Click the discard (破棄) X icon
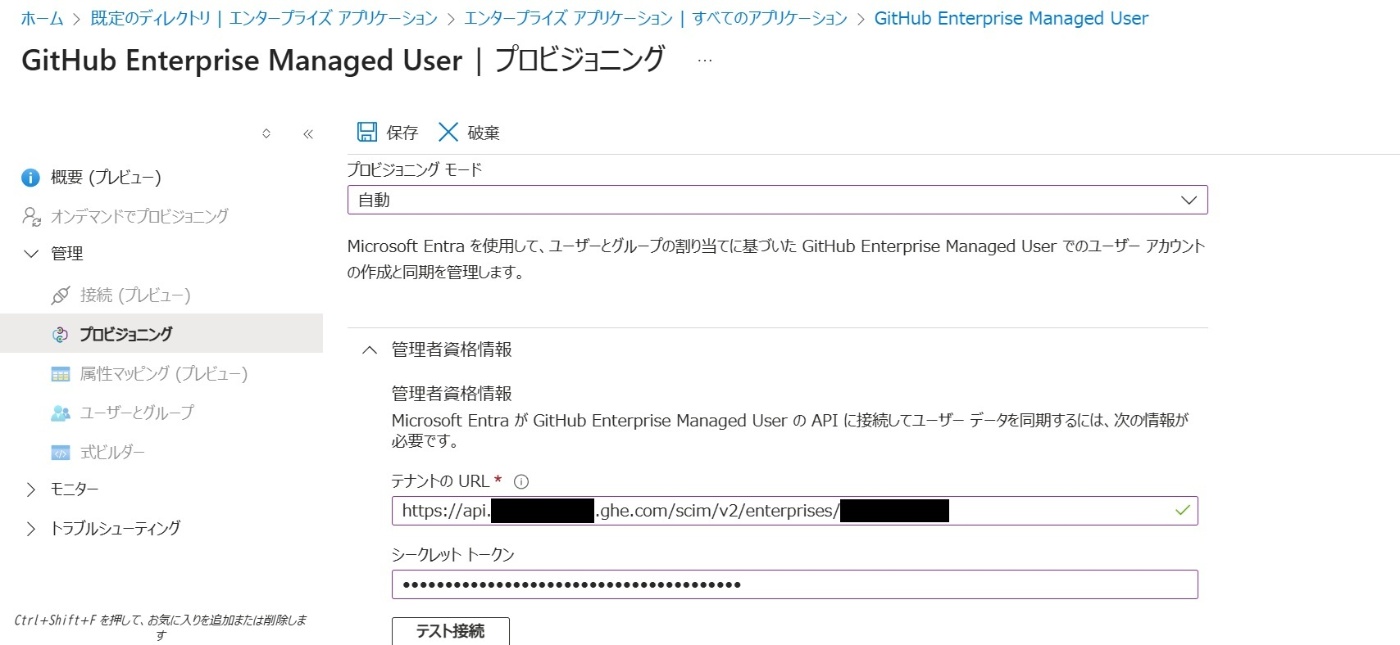 pos(448,132)
